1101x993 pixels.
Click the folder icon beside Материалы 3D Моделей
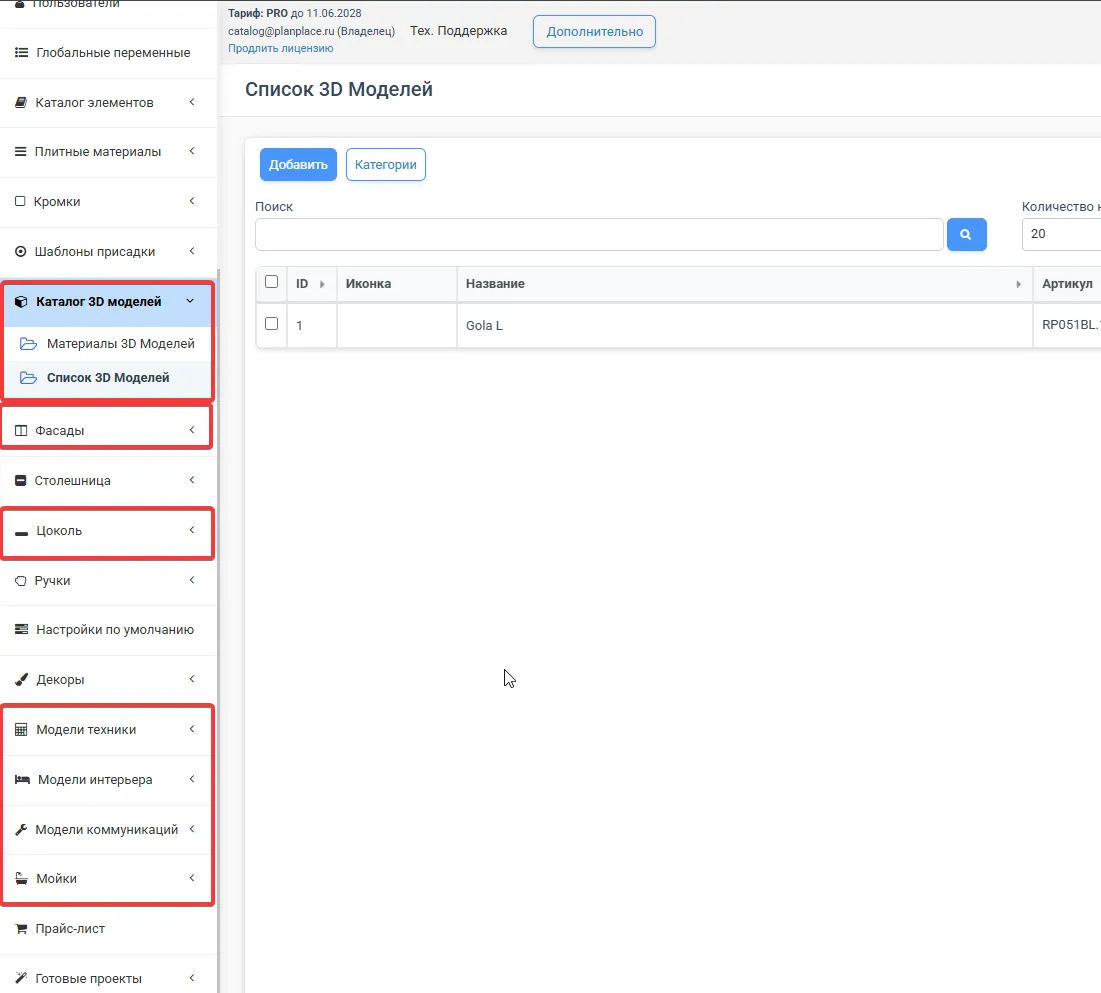tap(28, 343)
